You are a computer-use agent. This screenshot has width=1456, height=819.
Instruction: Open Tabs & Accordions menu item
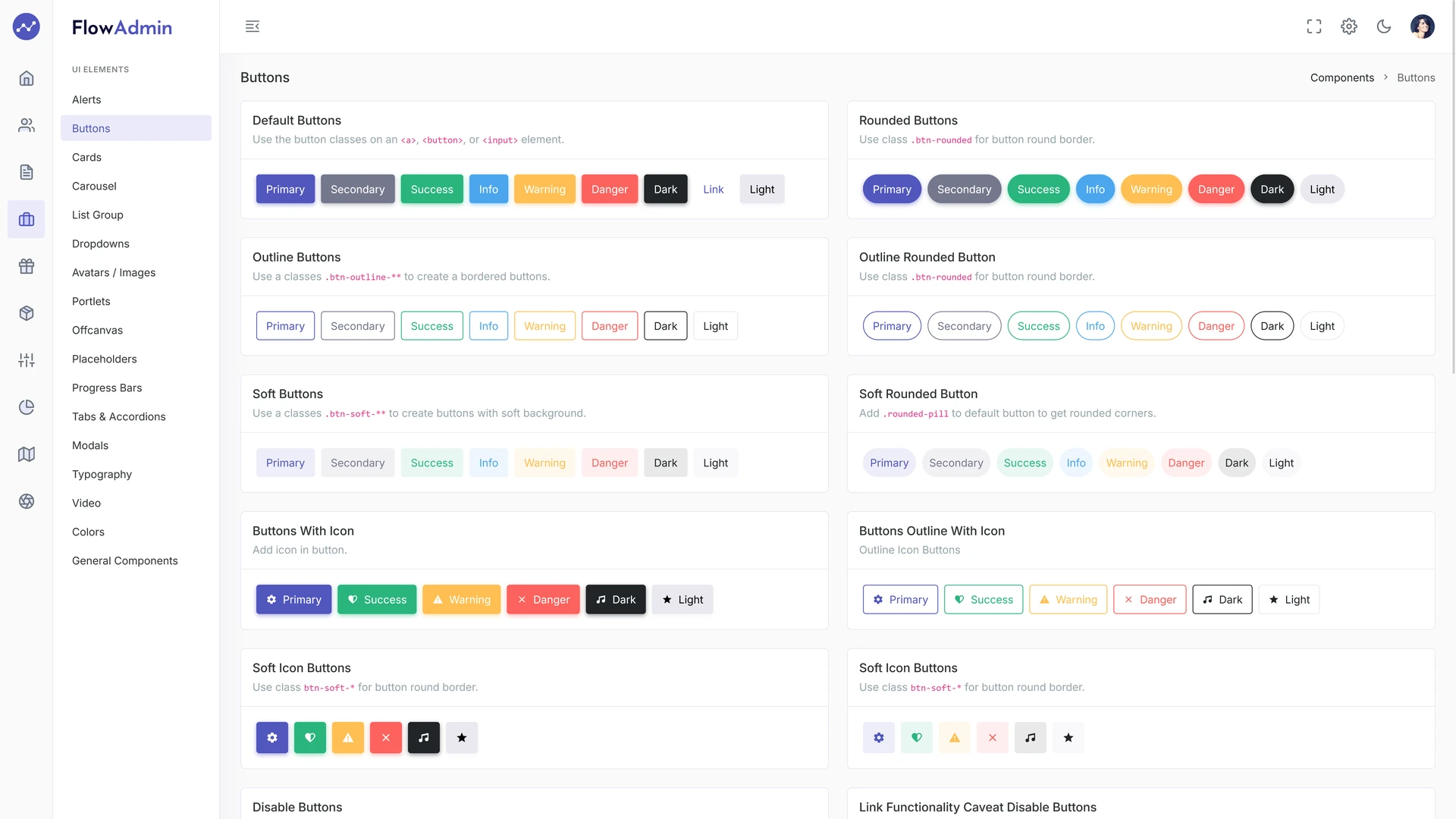136,416
